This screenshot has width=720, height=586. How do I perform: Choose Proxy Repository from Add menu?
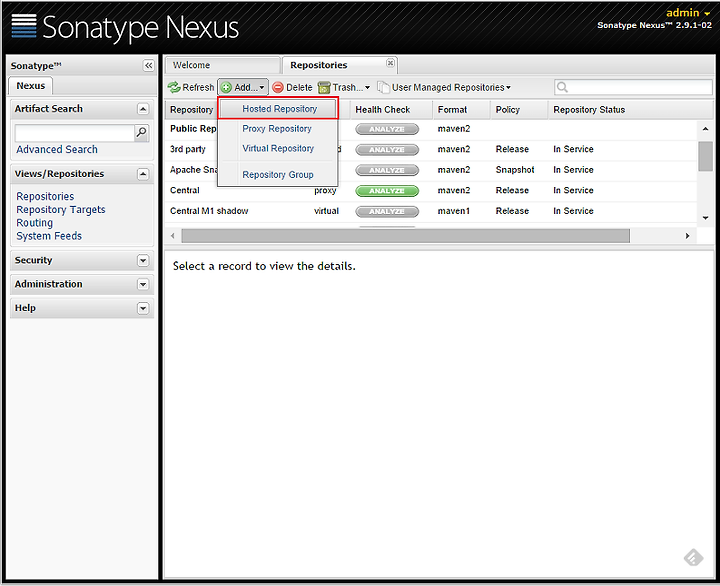tap(277, 129)
